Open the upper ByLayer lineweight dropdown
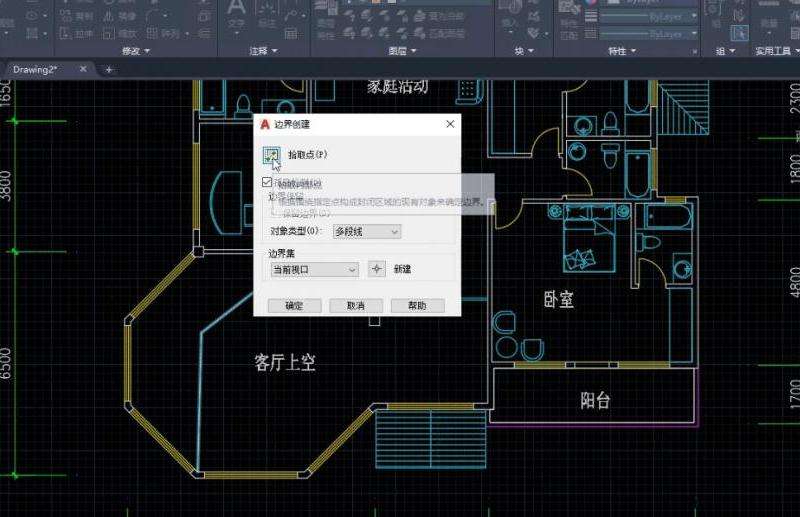 point(648,17)
